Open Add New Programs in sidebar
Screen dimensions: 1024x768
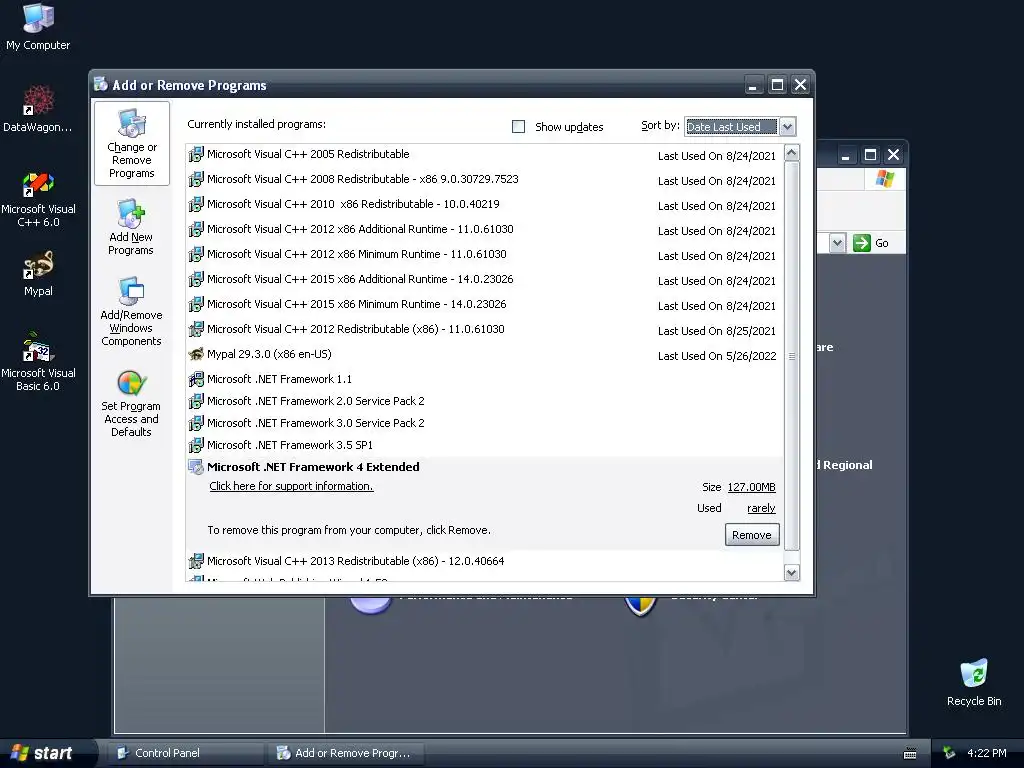pyautogui.click(x=131, y=227)
